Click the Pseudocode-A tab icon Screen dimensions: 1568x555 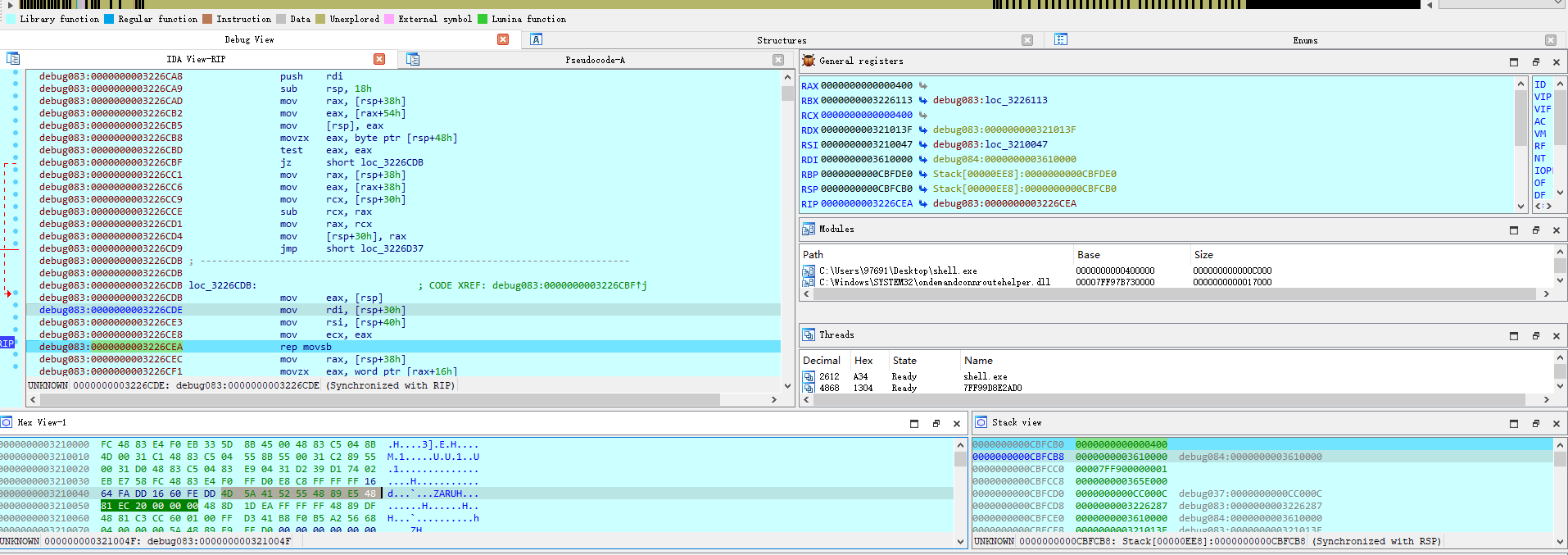pos(413,59)
